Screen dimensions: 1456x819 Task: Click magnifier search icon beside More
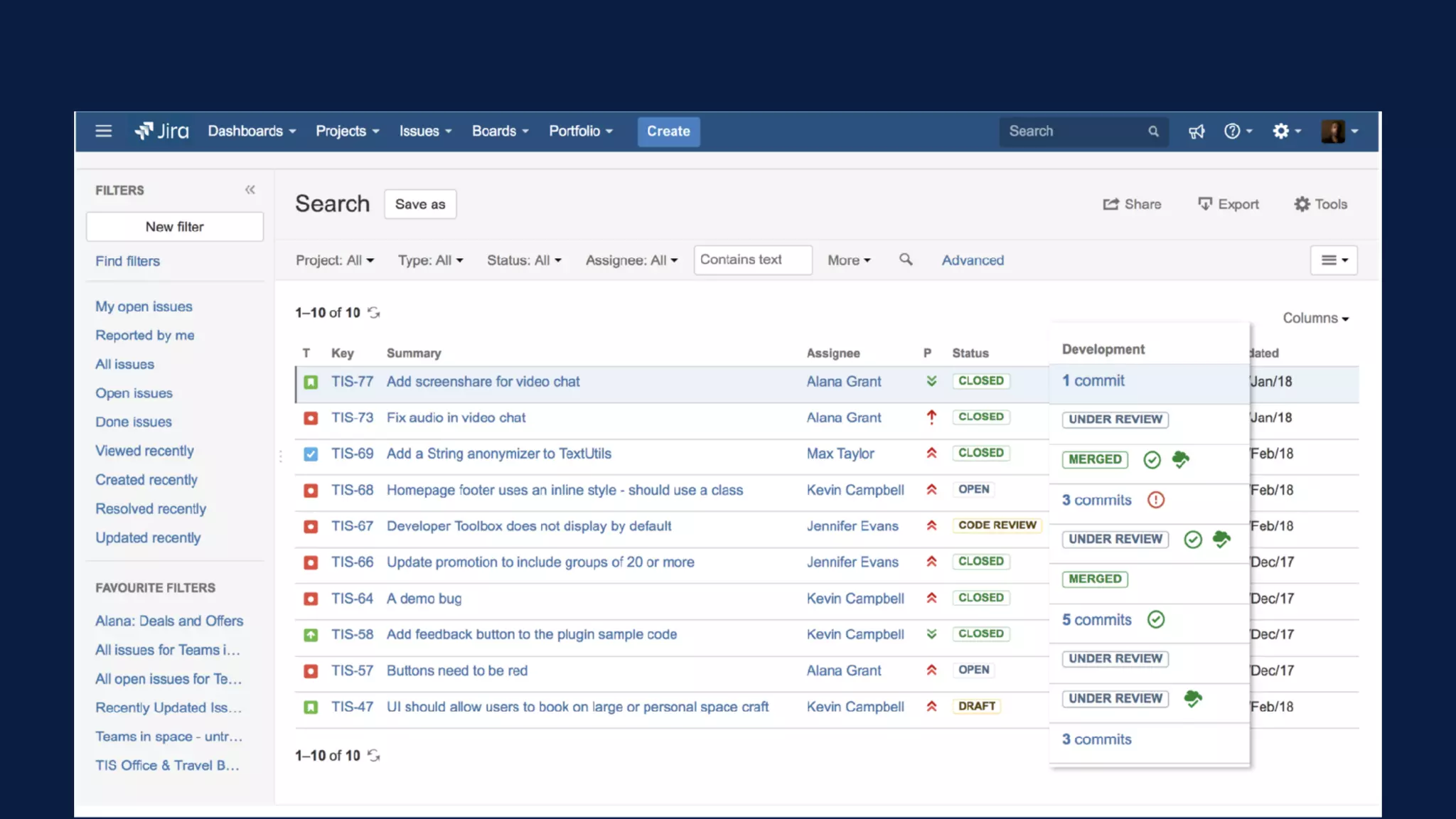point(906,259)
